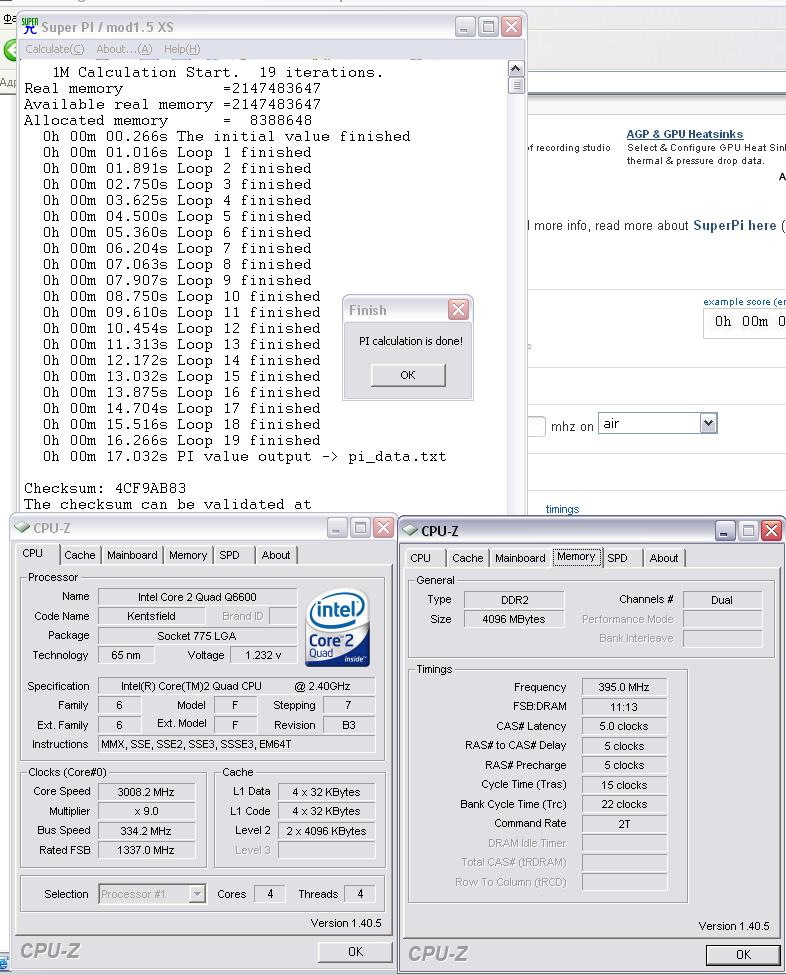Select Memory tab in right CPU-Z
The width and height of the screenshot is (786, 975).
click(x=576, y=557)
